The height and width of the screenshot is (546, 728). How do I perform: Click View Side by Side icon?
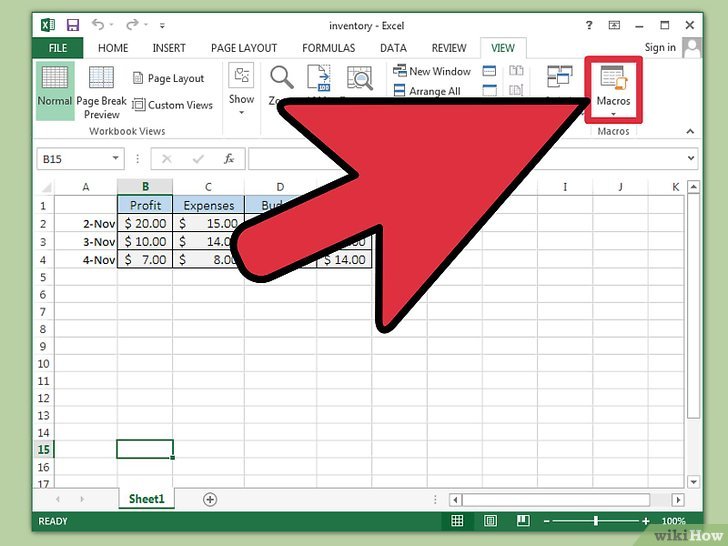coord(516,71)
